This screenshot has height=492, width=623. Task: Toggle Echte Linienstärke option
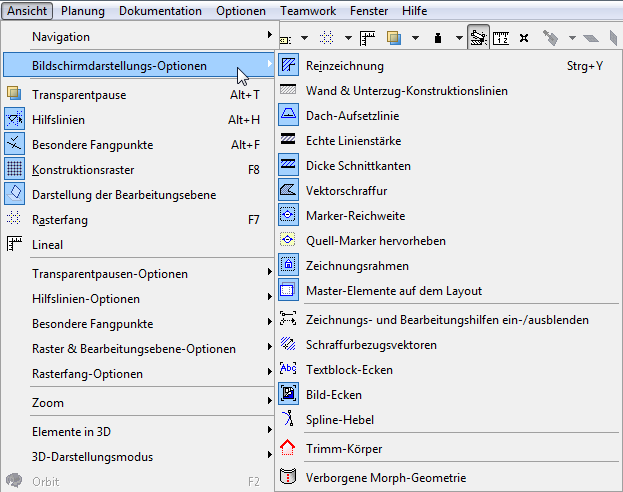(448, 141)
